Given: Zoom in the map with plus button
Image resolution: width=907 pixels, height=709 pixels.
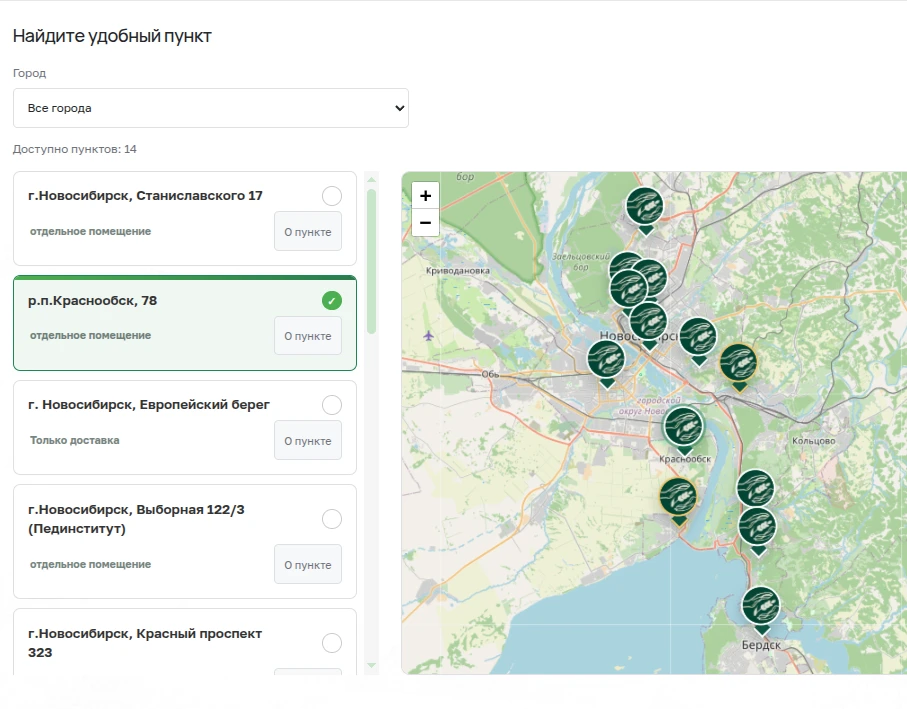Looking at the screenshot, I should (x=425, y=195).
